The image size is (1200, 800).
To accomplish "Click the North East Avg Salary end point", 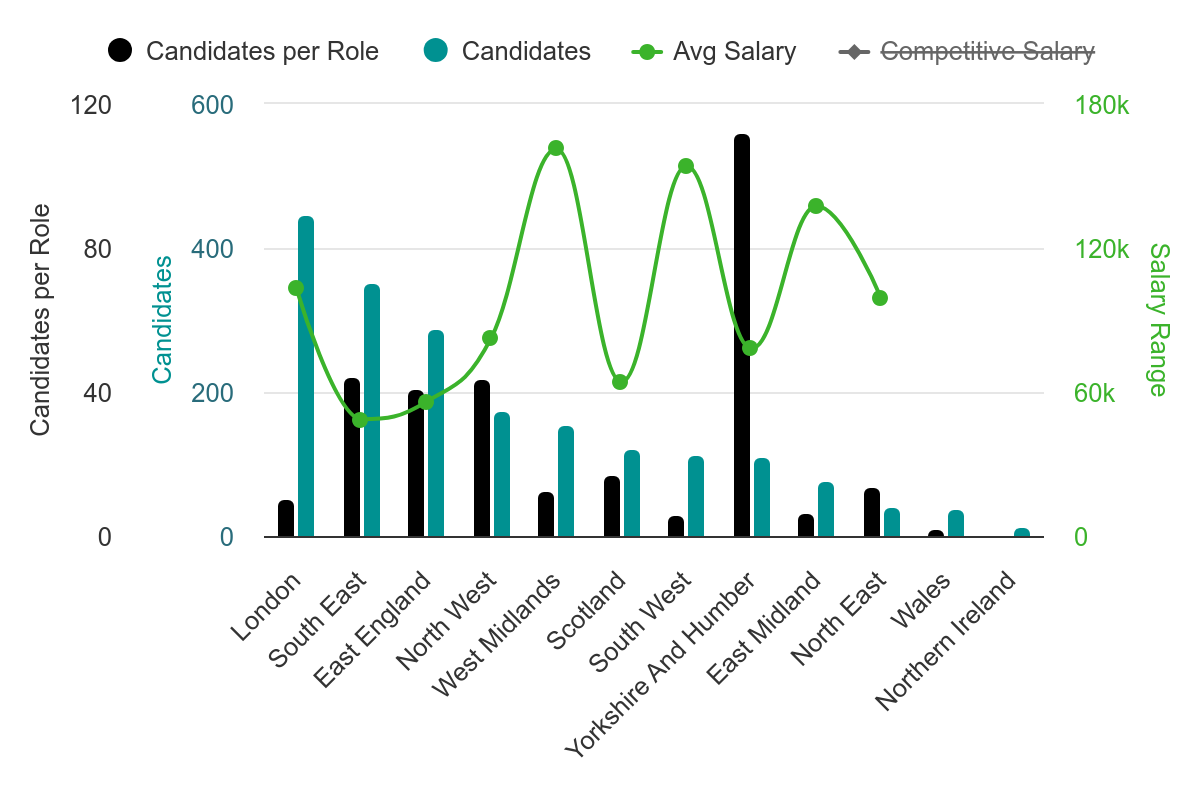I will pyautogui.click(x=880, y=298).
